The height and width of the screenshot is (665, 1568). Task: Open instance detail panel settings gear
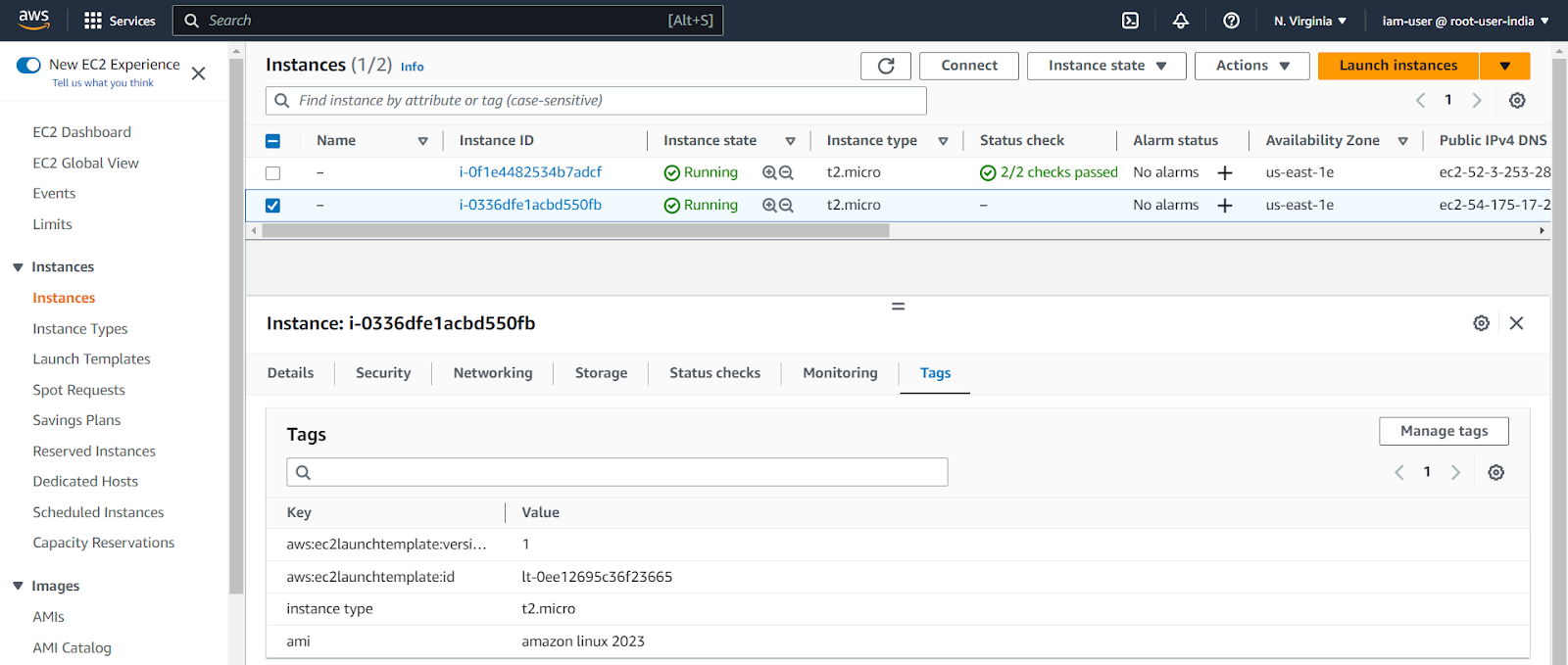tap(1482, 323)
